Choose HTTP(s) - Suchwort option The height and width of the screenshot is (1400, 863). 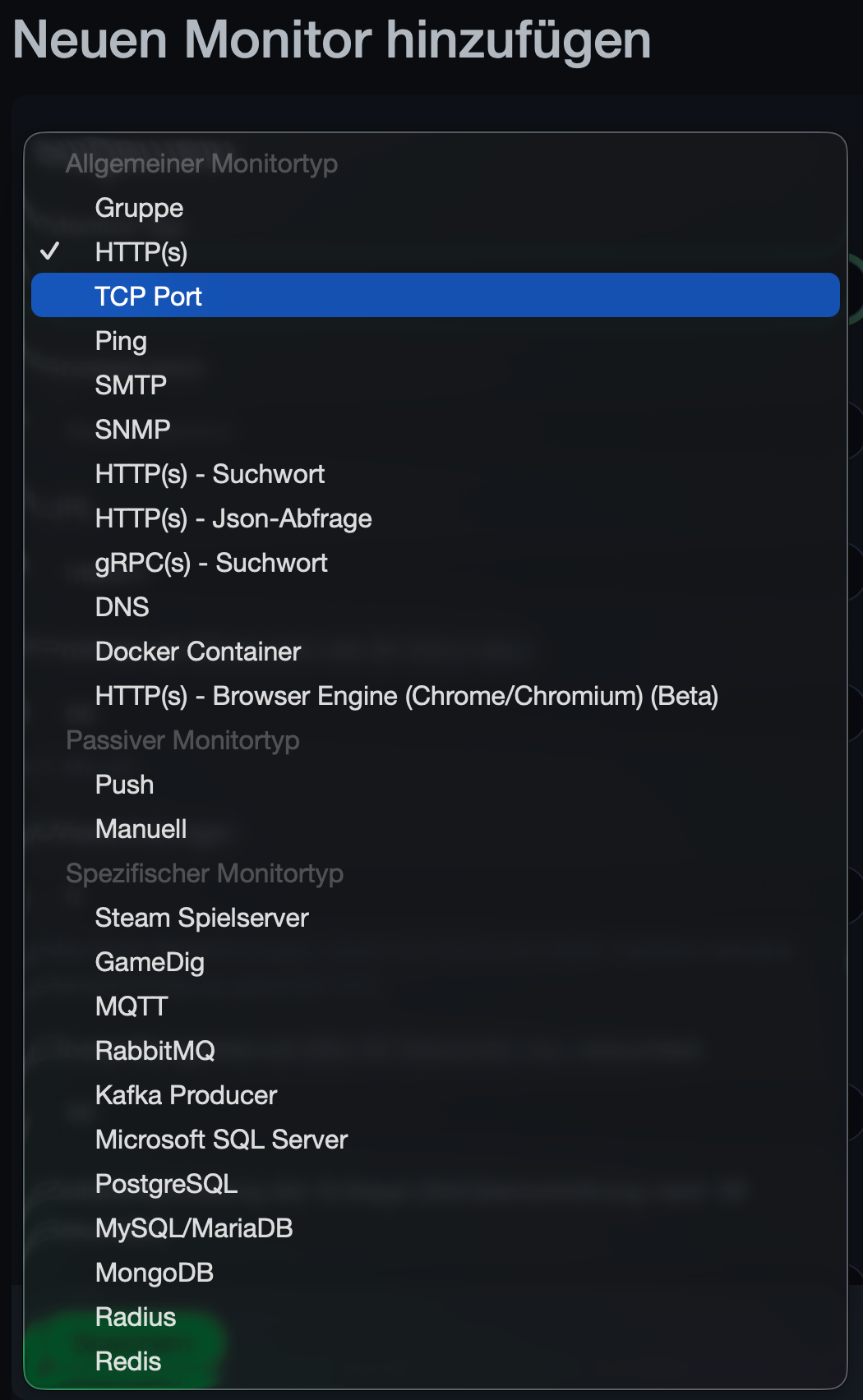(210, 474)
